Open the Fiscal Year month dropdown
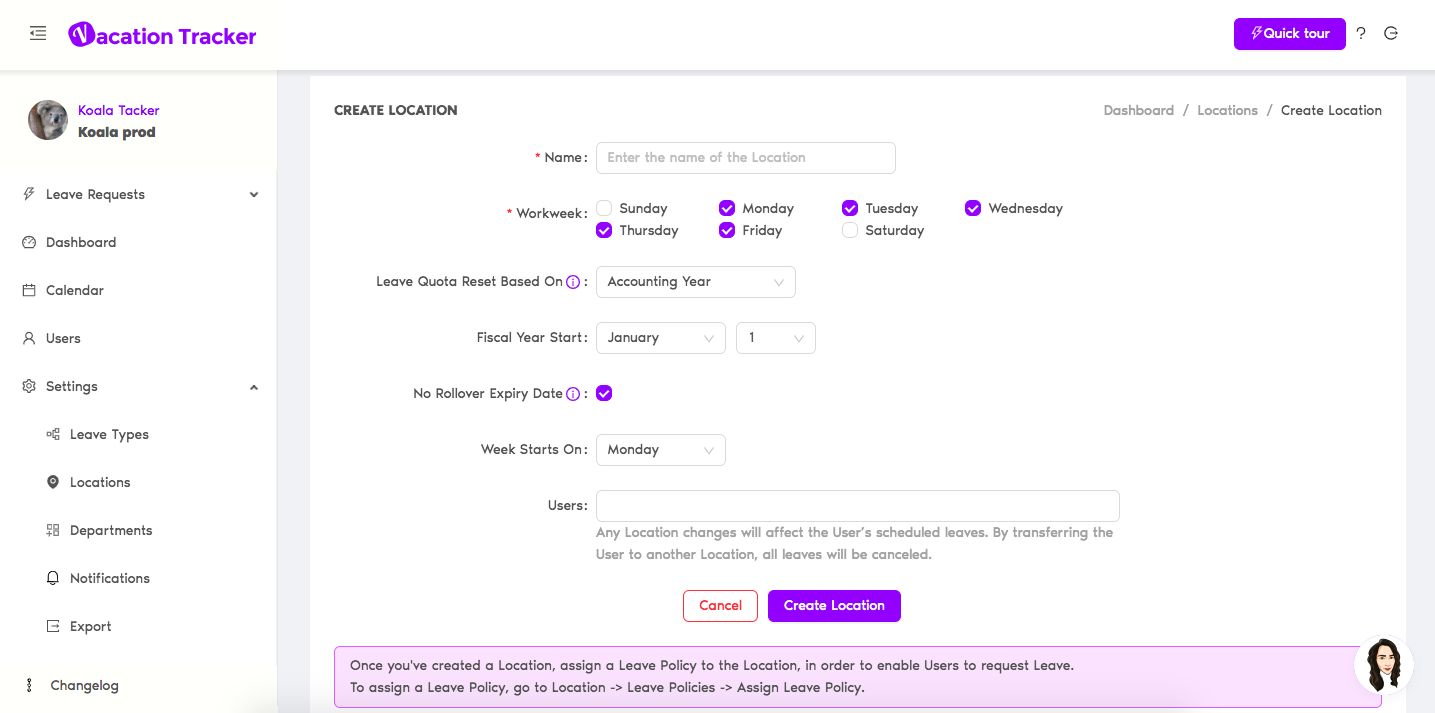Screen dimensions: 1435x713 [661, 338]
